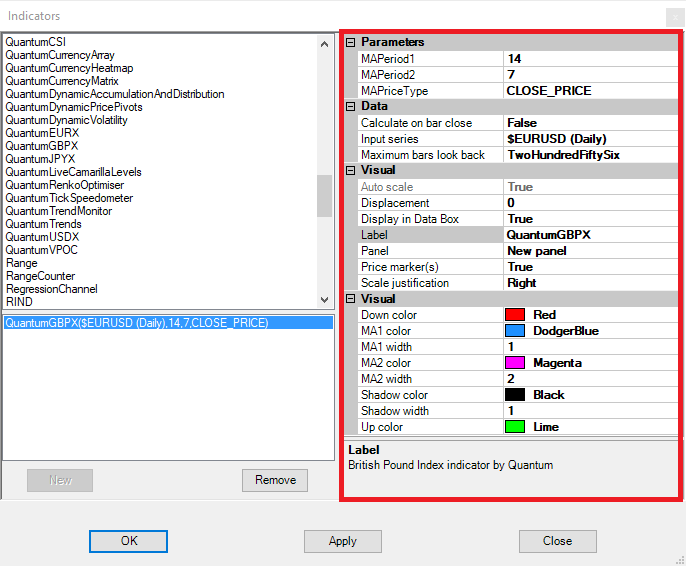Select QuantumCurrencyArray in the indicator list
This screenshot has width=686, height=566.
pyautogui.click(x=60, y=55)
